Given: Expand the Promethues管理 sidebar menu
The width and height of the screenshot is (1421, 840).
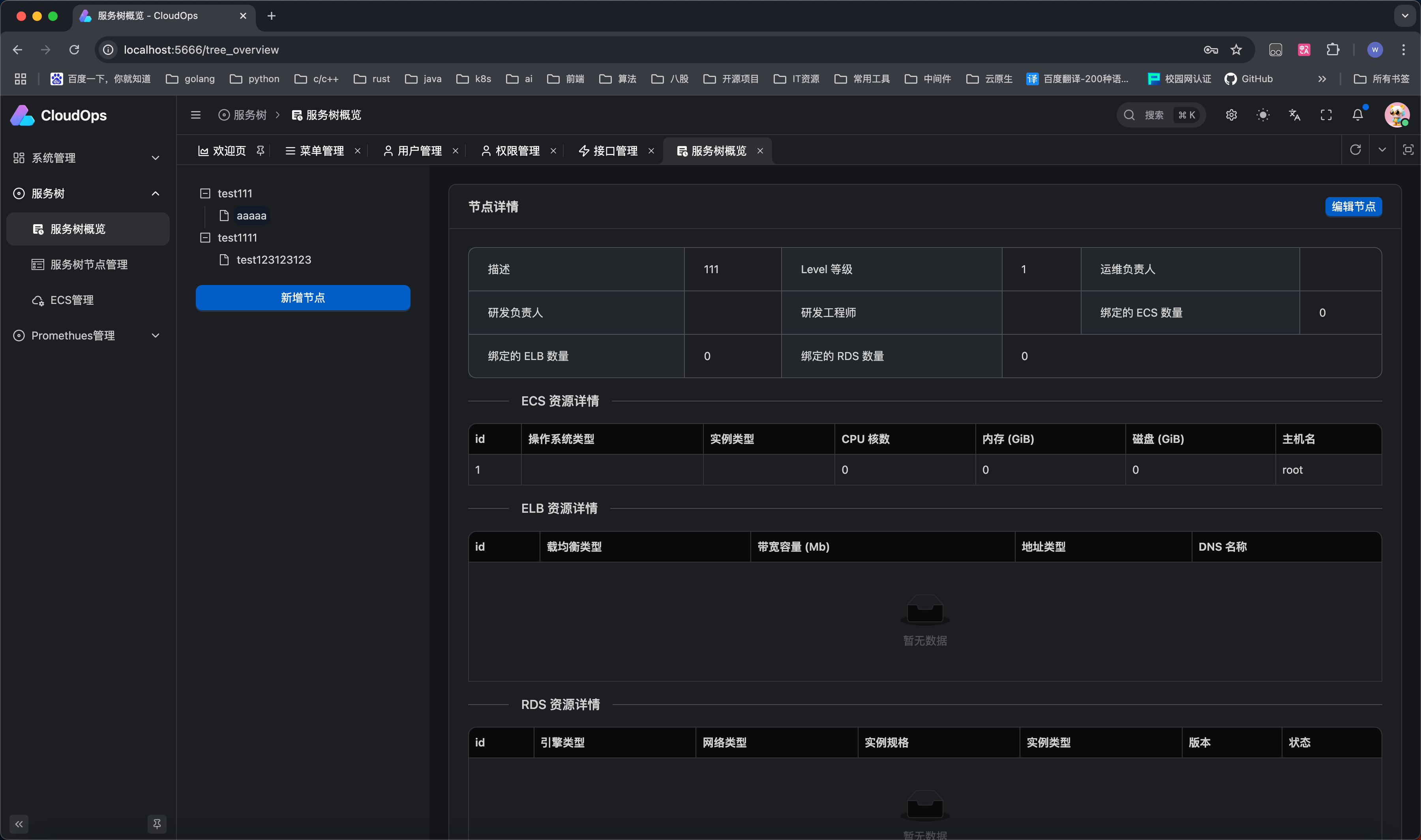Looking at the screenshot, I should coord(88,336).
